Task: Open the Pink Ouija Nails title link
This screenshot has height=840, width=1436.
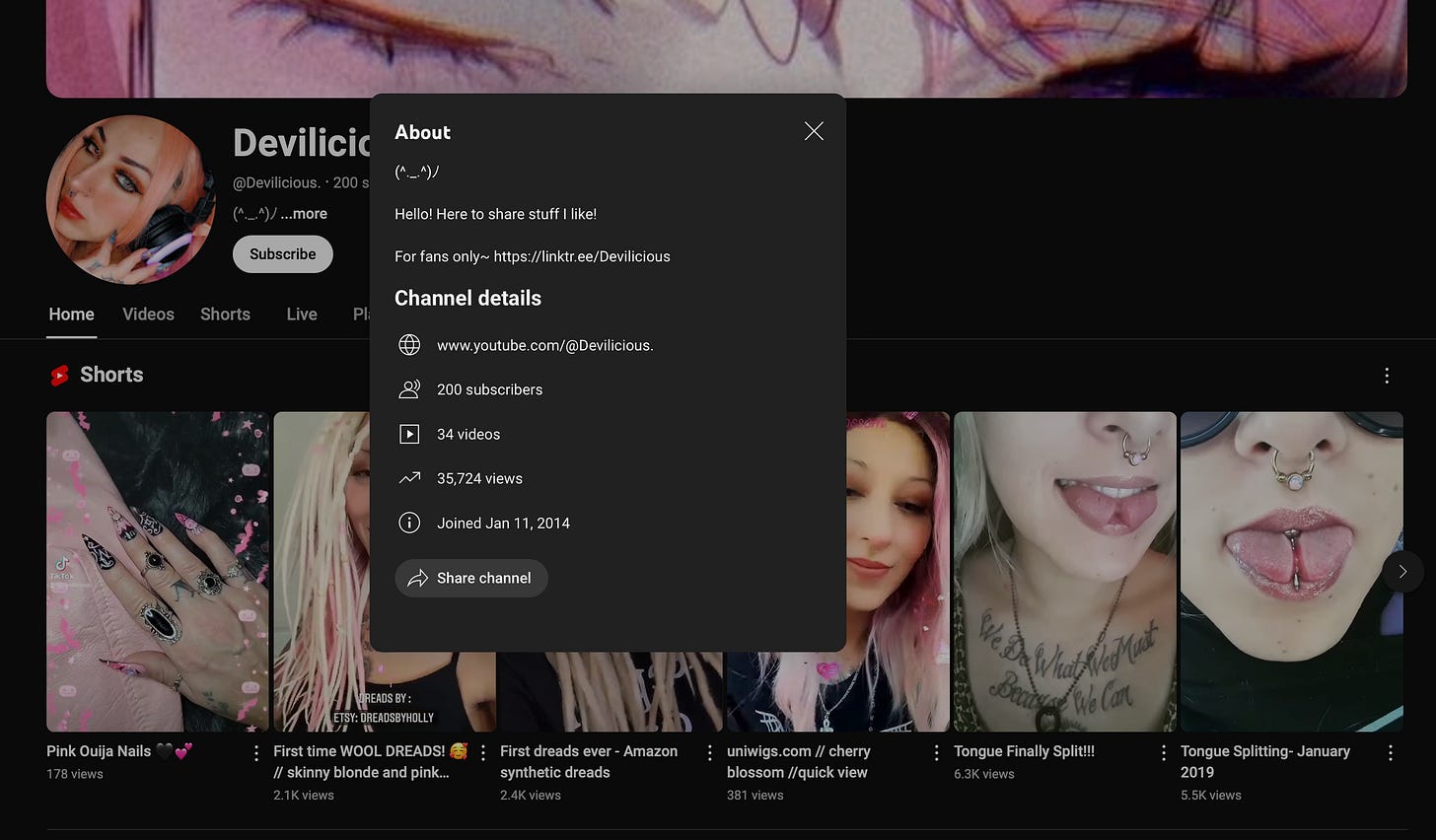Action: (x=120, y=751)
